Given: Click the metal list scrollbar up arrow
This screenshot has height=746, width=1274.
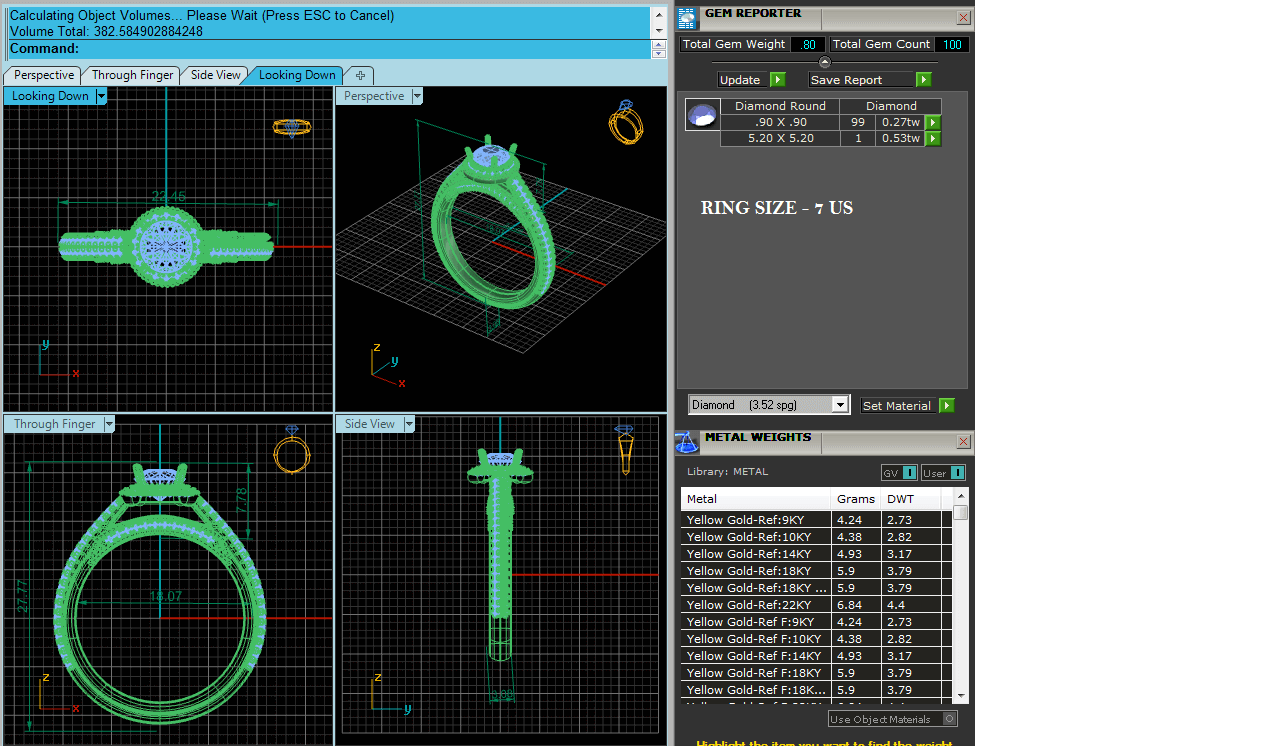Looking at the screenshot, I should point(961,496).
